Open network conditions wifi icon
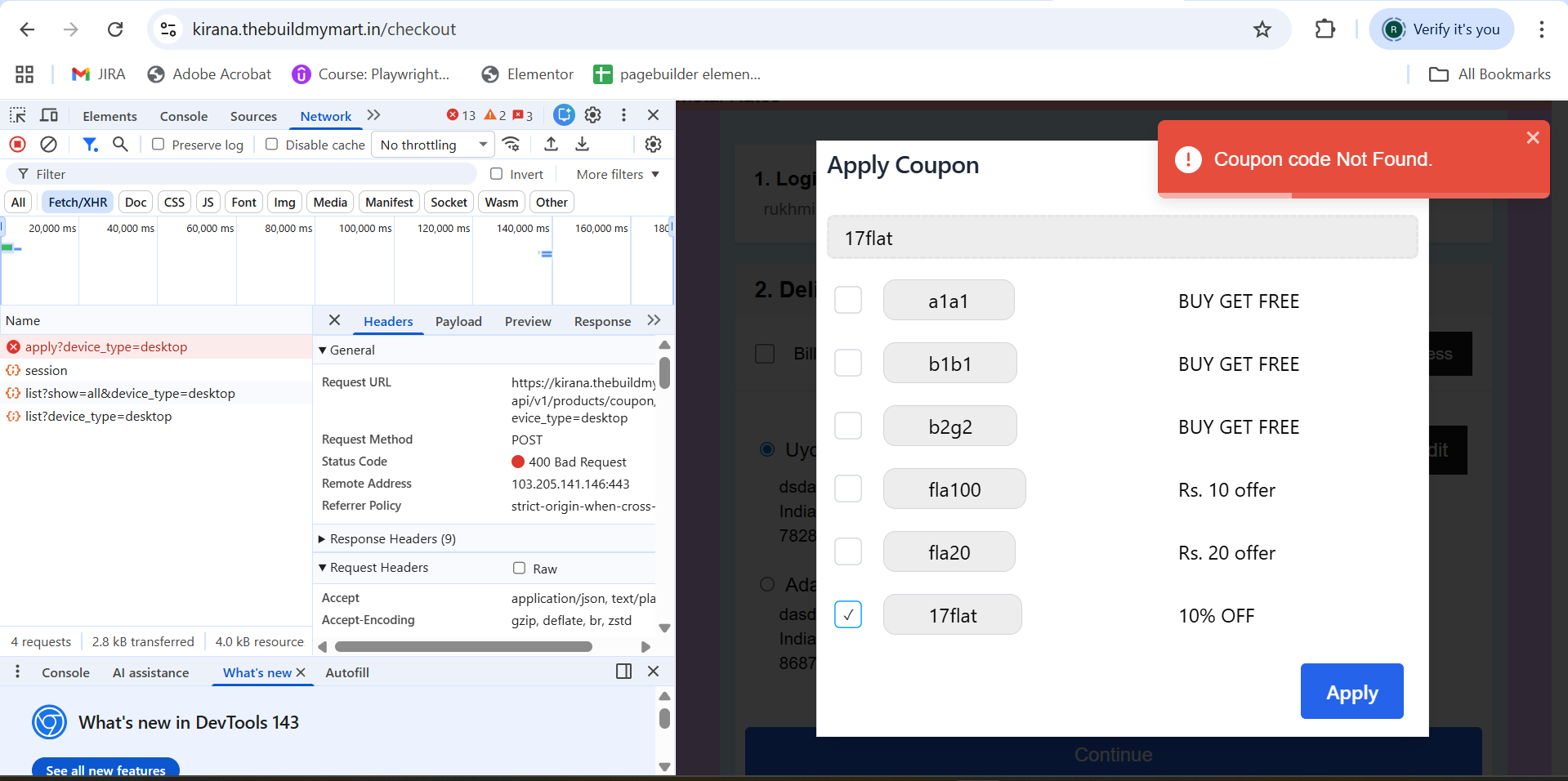 click(x=511, y=145)
